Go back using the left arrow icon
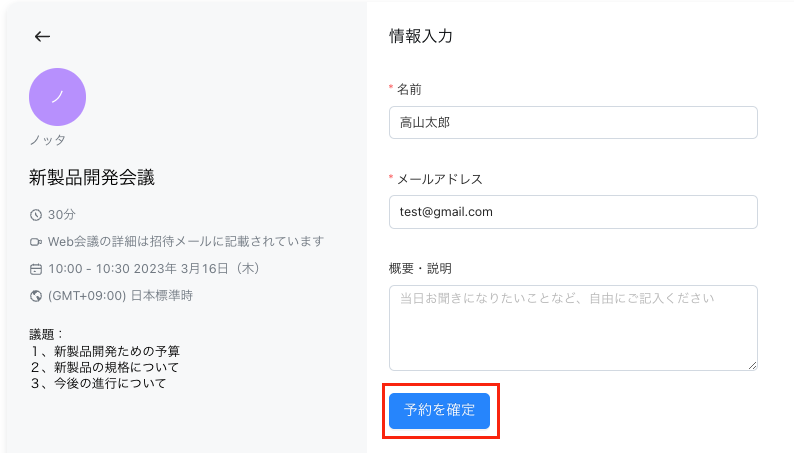Screen dimensions: 794x453 42,36
